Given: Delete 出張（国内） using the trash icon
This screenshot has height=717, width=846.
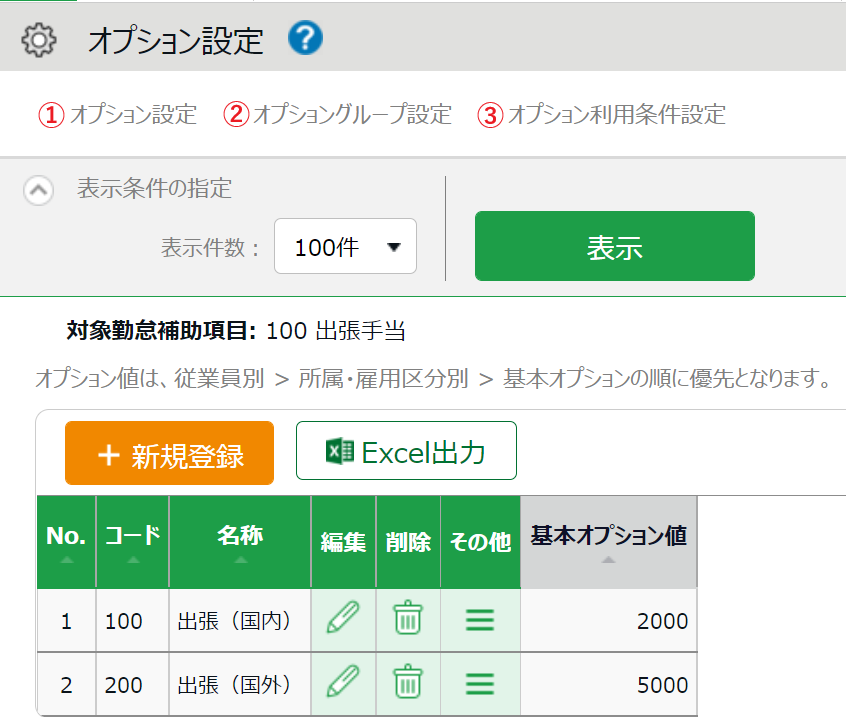Looking at the screenshot, I should [408, 617].
